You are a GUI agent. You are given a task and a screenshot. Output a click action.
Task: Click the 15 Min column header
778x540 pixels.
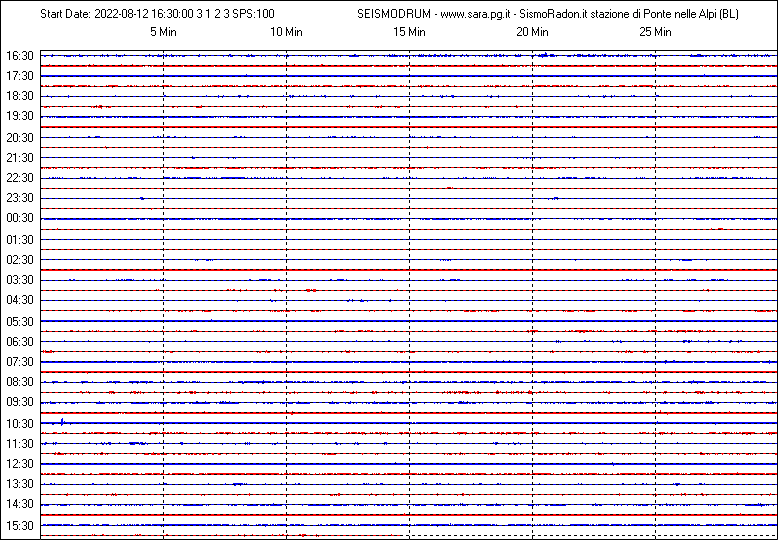click(x=409, y=32)
